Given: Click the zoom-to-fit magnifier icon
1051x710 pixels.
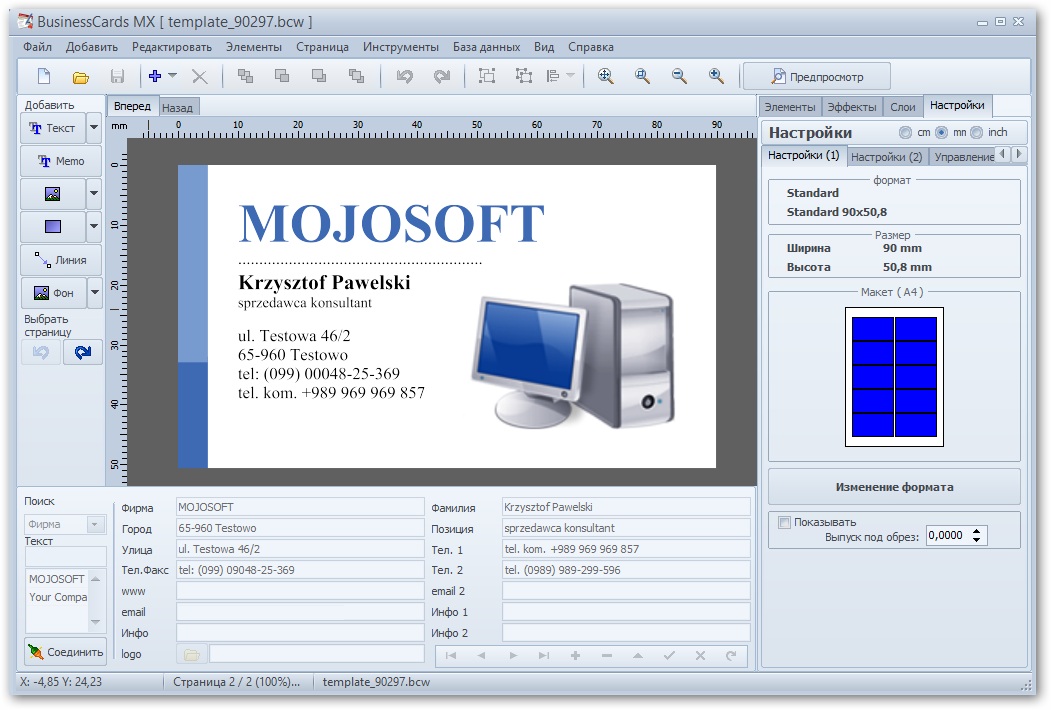Looking at the screenshot, I should point(605,76).
